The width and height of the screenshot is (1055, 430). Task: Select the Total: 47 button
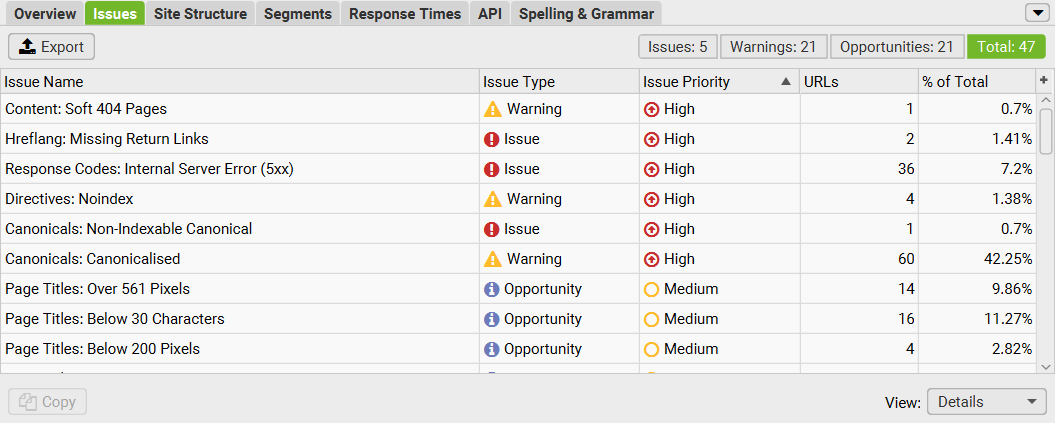(x=1007, y=47)
